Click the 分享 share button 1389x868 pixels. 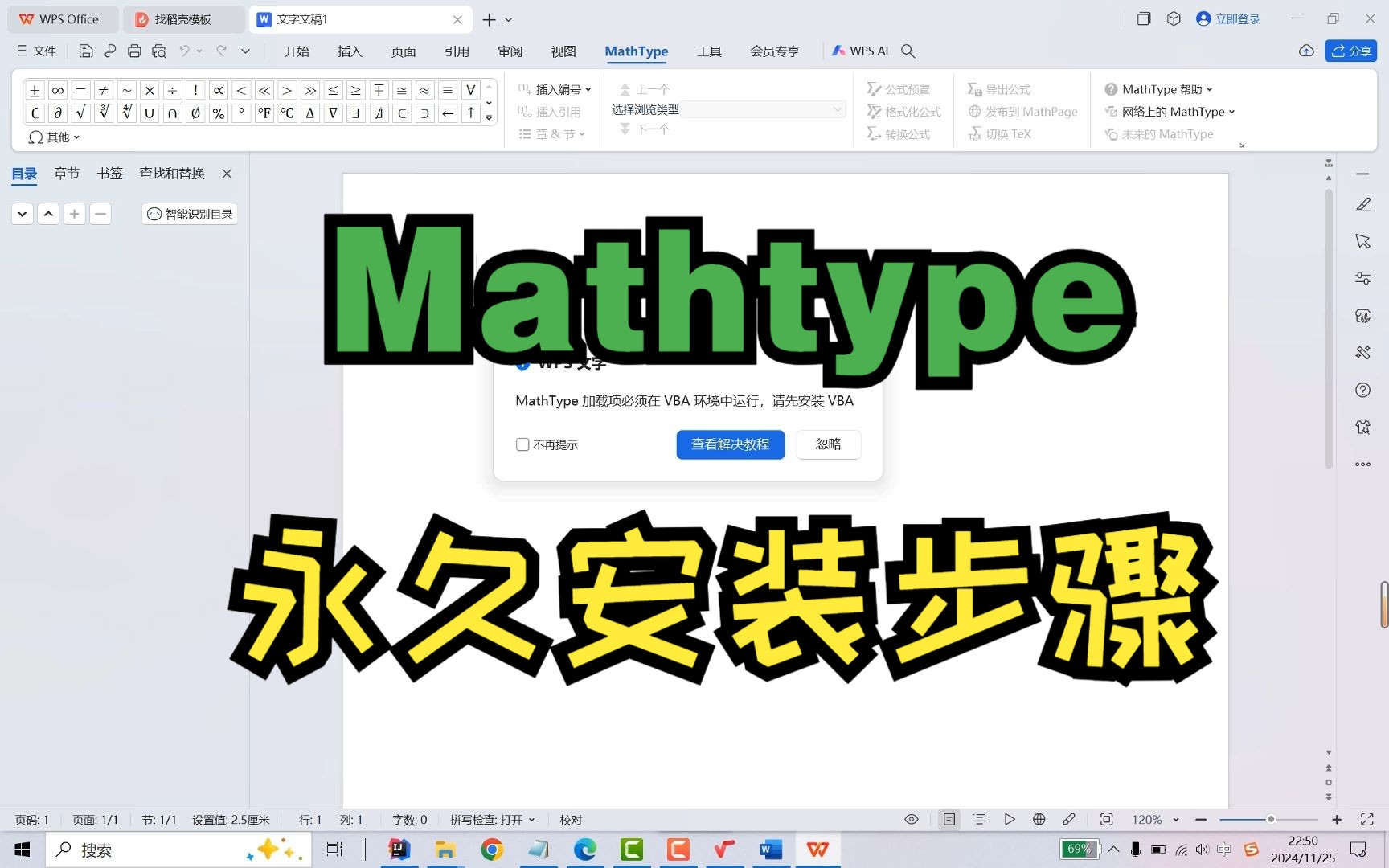[x=1351, y=51]
